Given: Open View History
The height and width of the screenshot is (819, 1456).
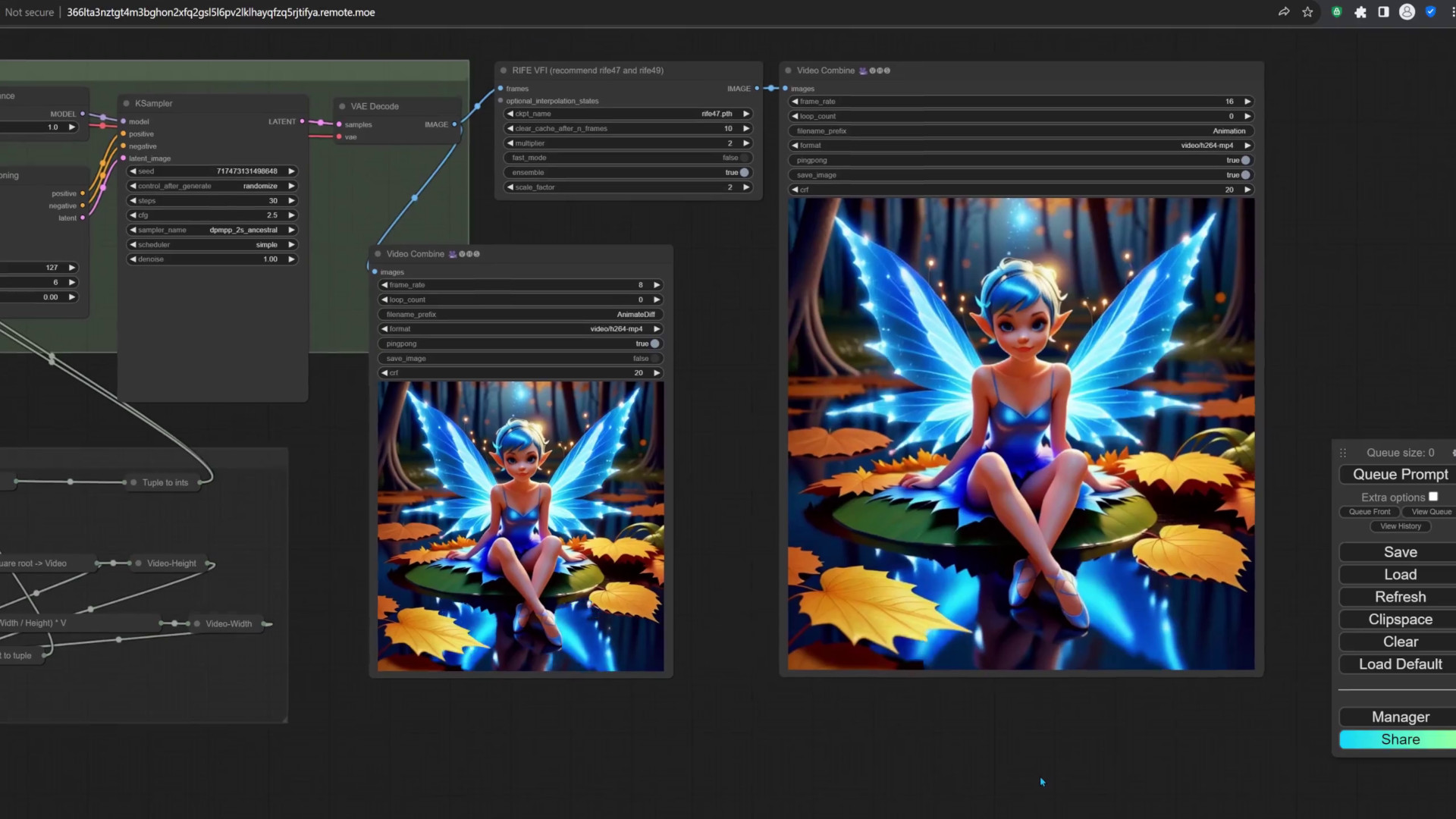Looking at the screenshot, I should click(x=1401, y=526).
